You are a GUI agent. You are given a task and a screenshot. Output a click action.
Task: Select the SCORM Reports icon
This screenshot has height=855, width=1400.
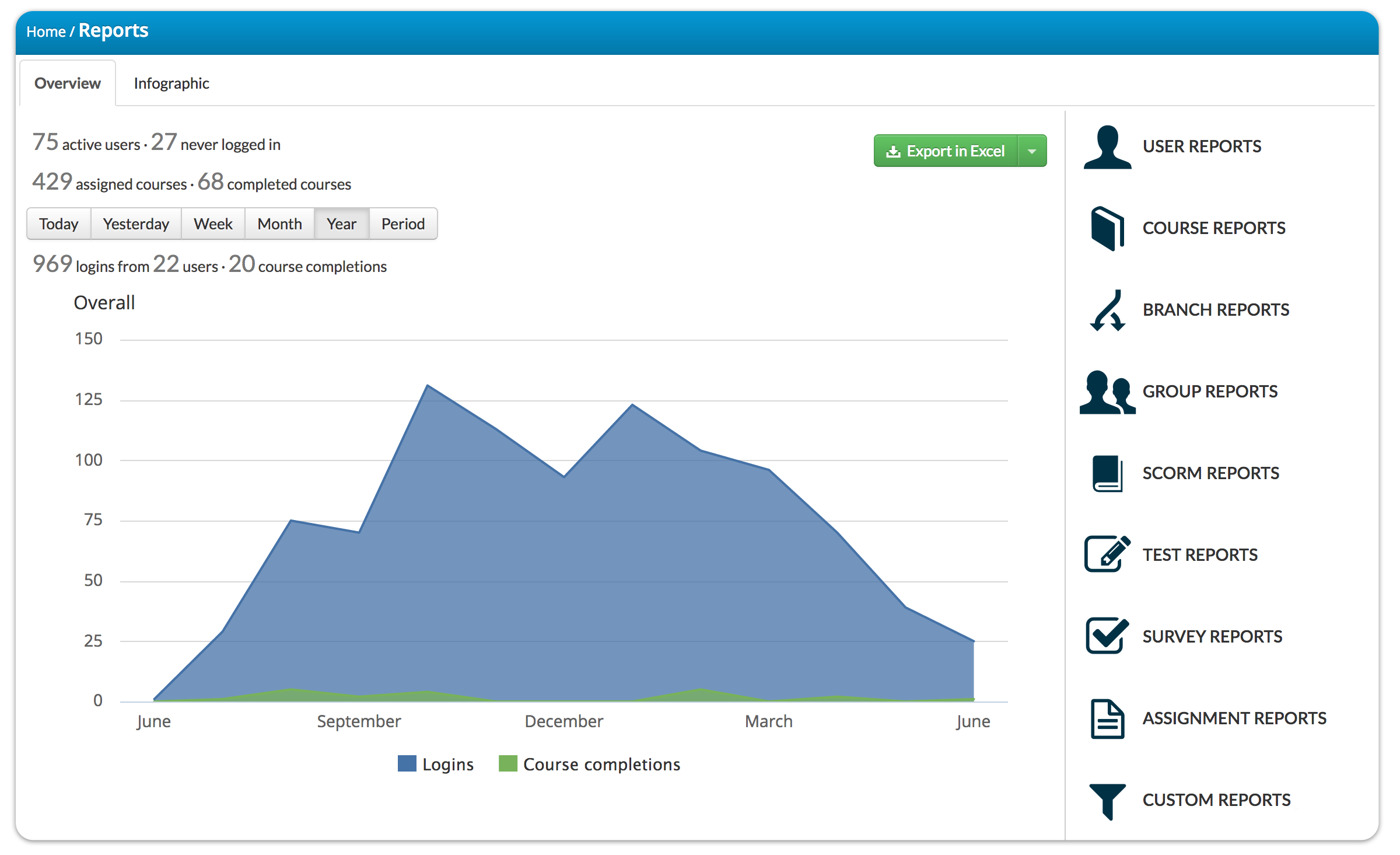tap(1107, 473)
